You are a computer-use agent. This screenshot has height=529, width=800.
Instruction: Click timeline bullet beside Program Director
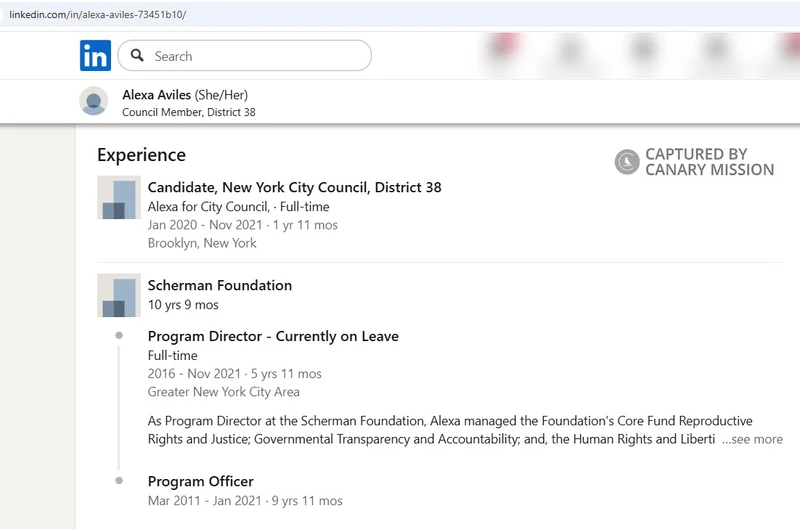click(119, 336)
